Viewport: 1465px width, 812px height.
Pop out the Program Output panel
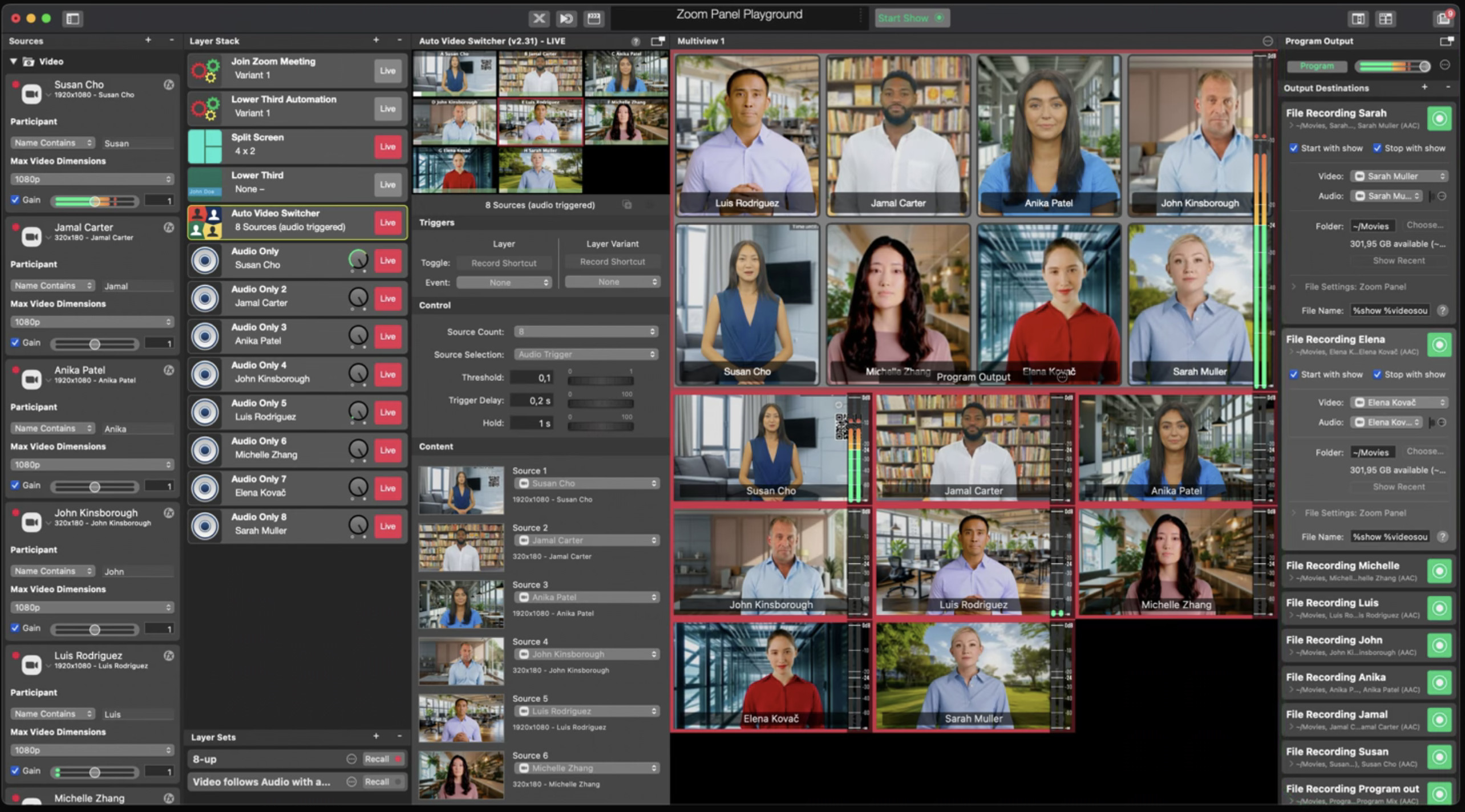[x=1446, y=41]
